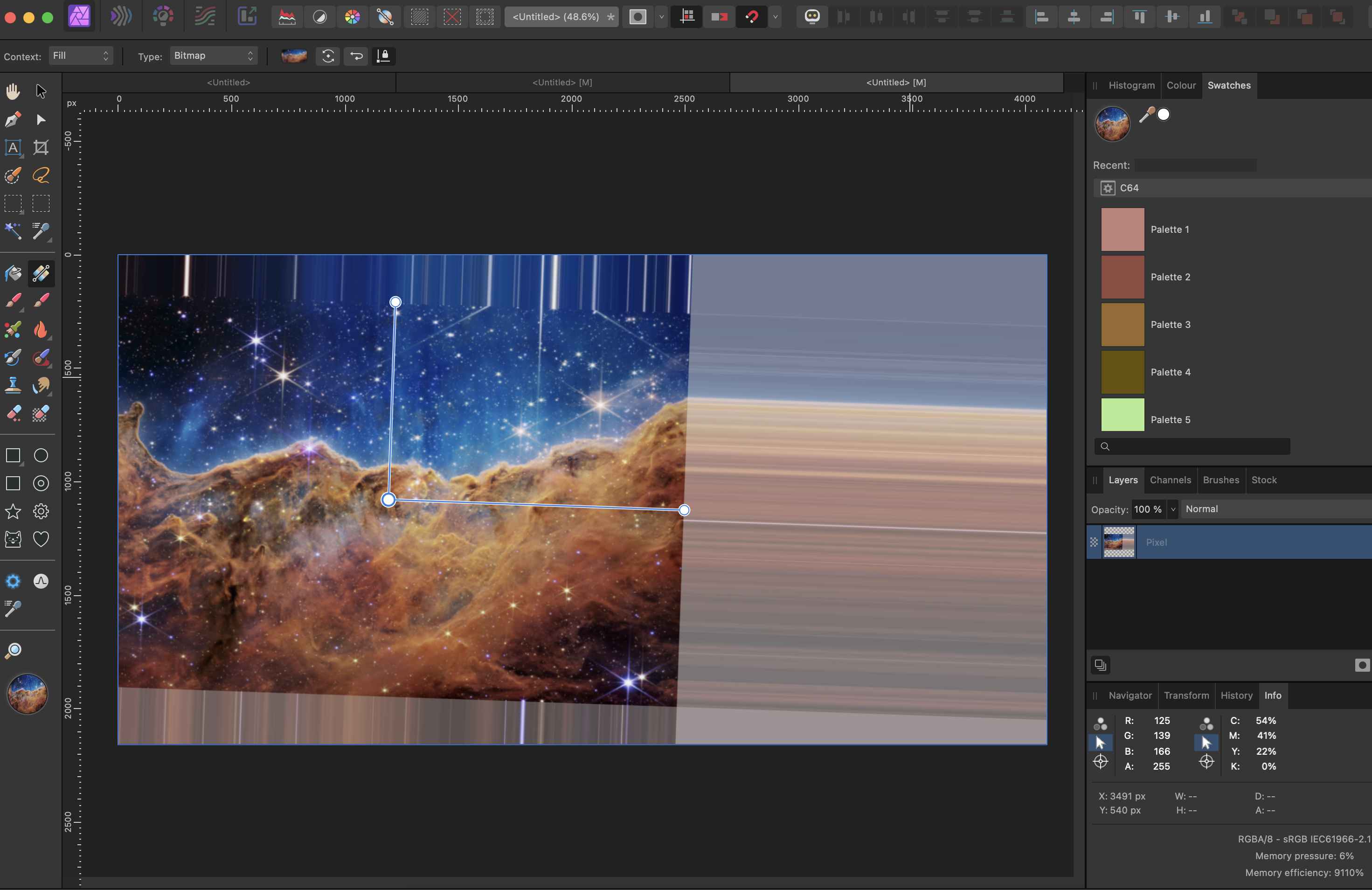Apply Auto White Balance
Viewport: 1372px width, 890px height.
(x=385, y=17)
